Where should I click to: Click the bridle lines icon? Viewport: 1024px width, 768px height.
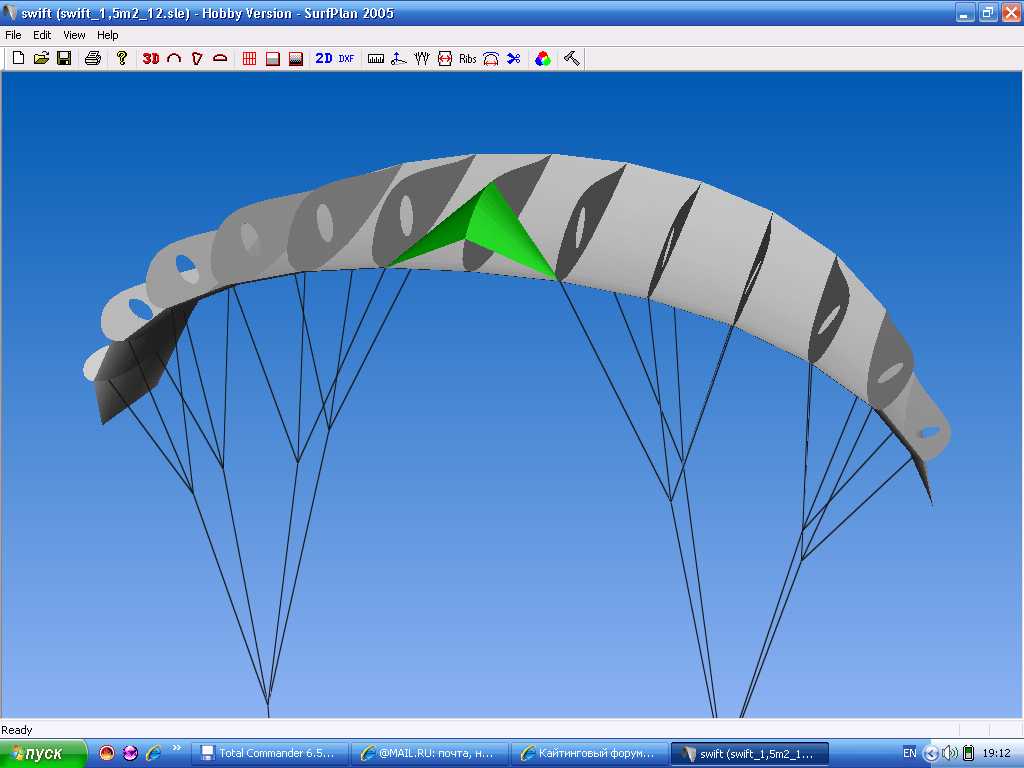[421, 59]
